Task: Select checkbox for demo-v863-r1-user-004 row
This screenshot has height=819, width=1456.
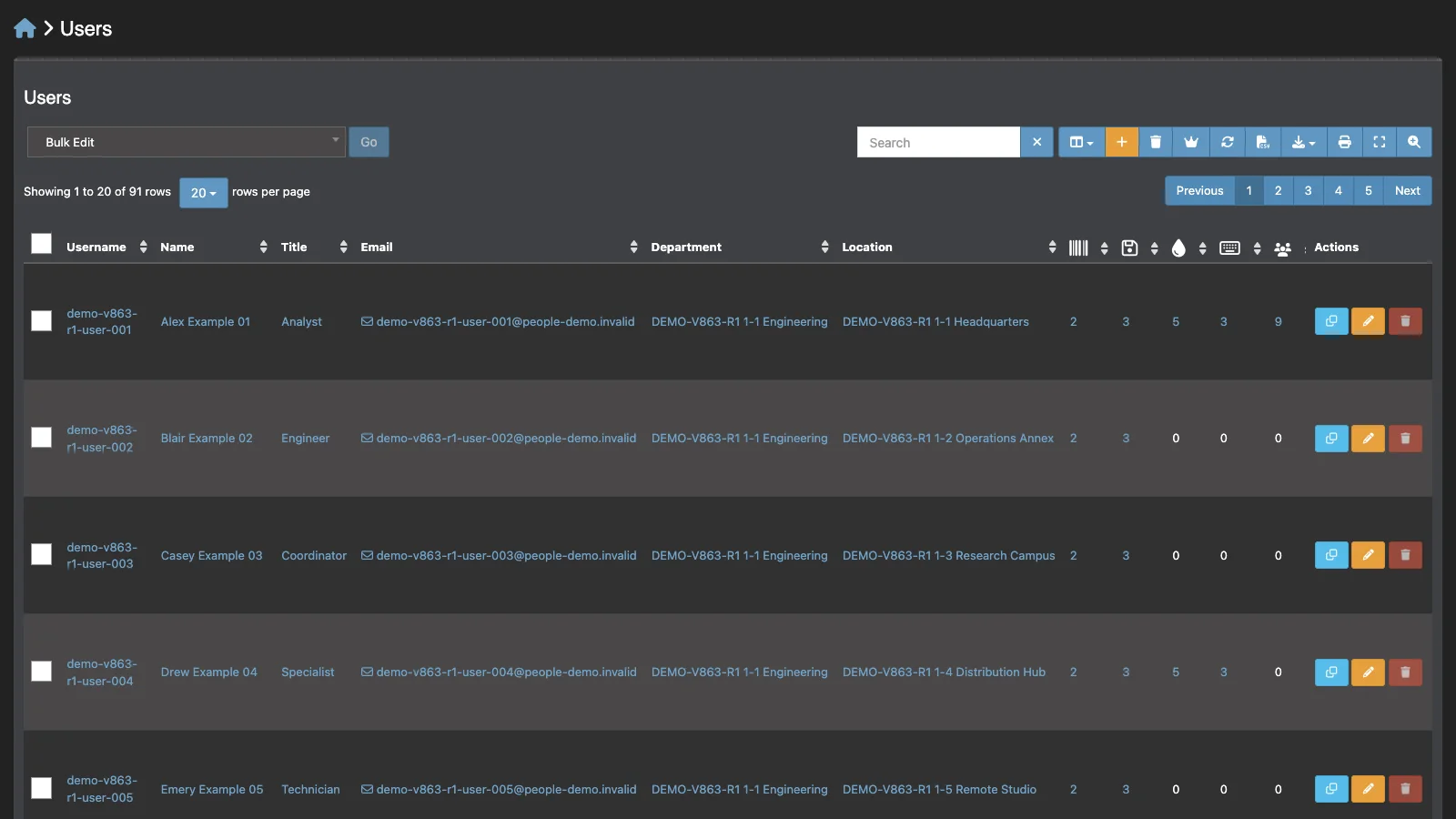Action: (x=41, y=672)
